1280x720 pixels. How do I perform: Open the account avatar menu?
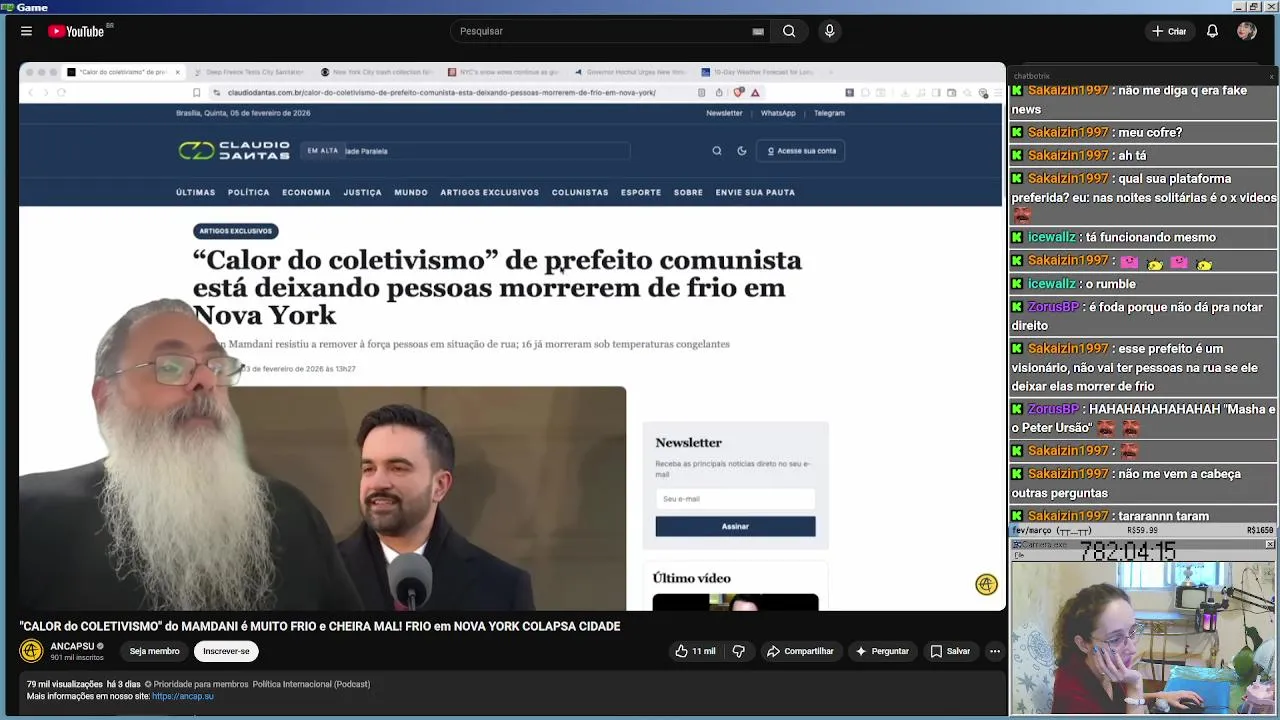coord(1246,31)
